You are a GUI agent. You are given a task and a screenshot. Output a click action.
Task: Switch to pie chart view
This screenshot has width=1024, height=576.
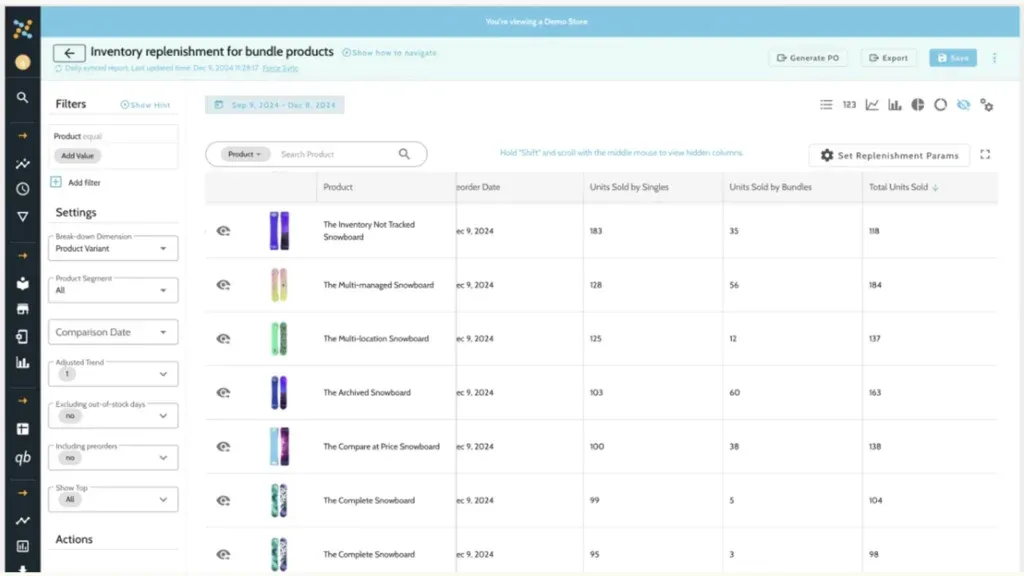click(918, 104)
